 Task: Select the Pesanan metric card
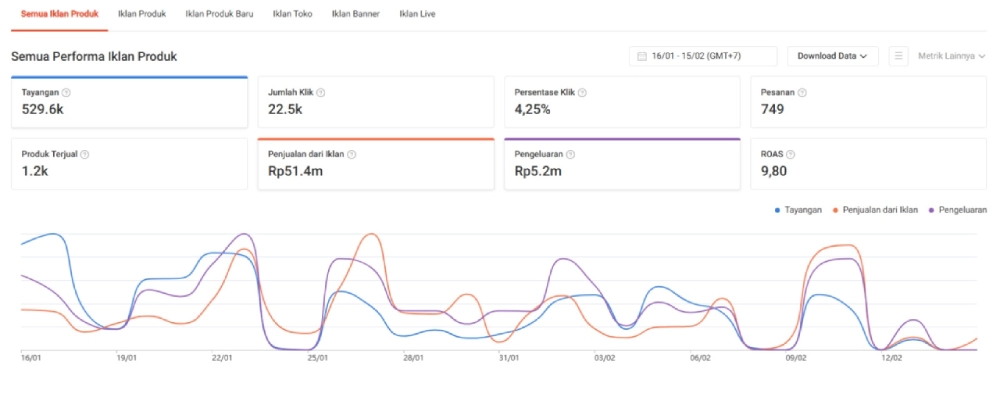[869, 102]
